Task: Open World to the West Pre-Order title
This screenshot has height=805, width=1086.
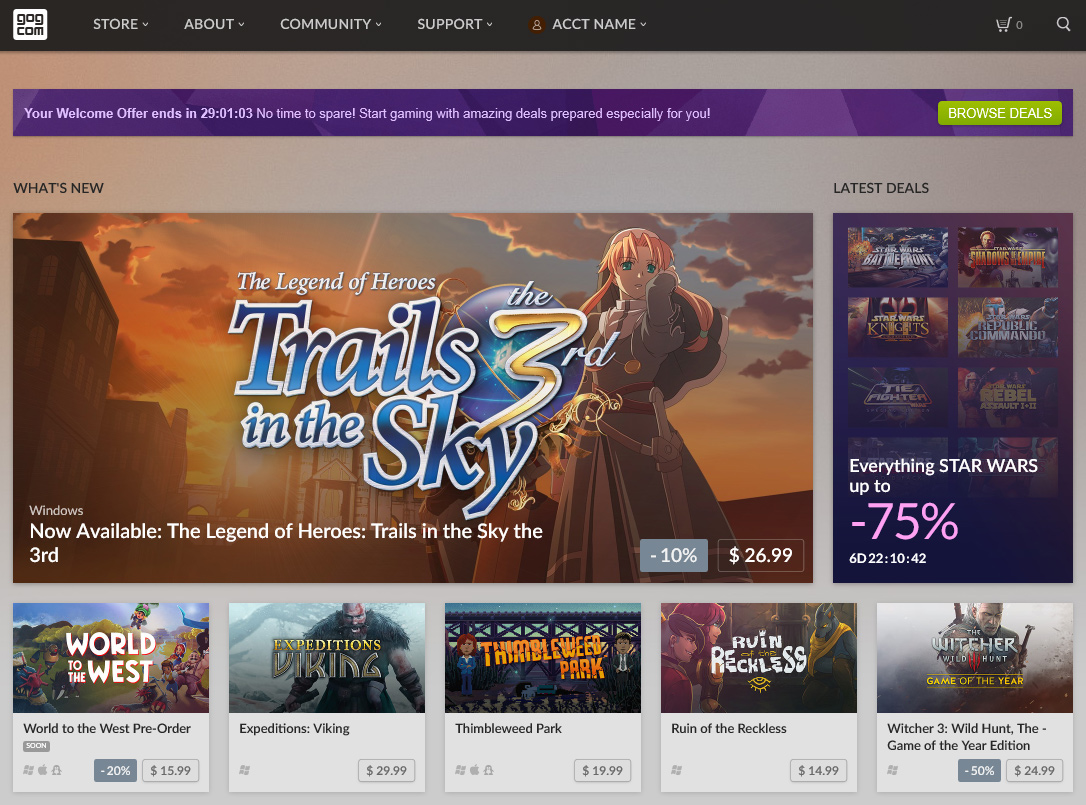Action: tap(107, 728)
